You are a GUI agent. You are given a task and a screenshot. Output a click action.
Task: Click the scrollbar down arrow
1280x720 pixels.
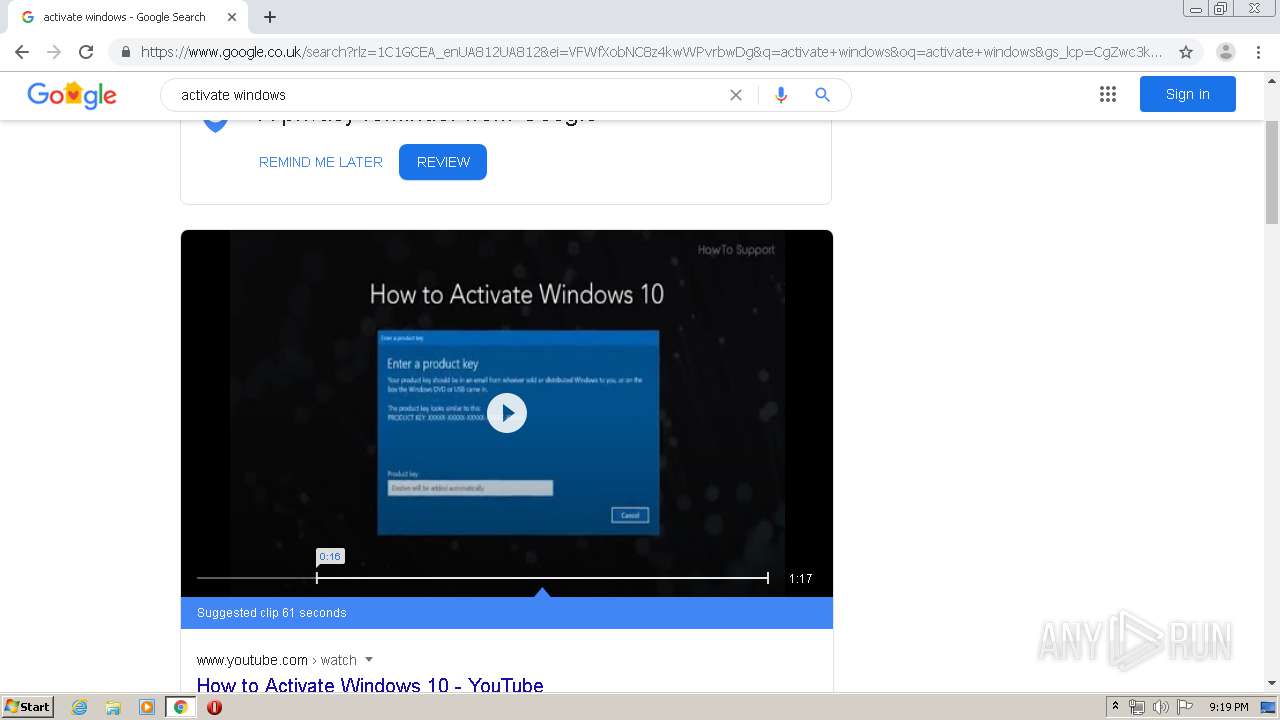coord(1272,683)
